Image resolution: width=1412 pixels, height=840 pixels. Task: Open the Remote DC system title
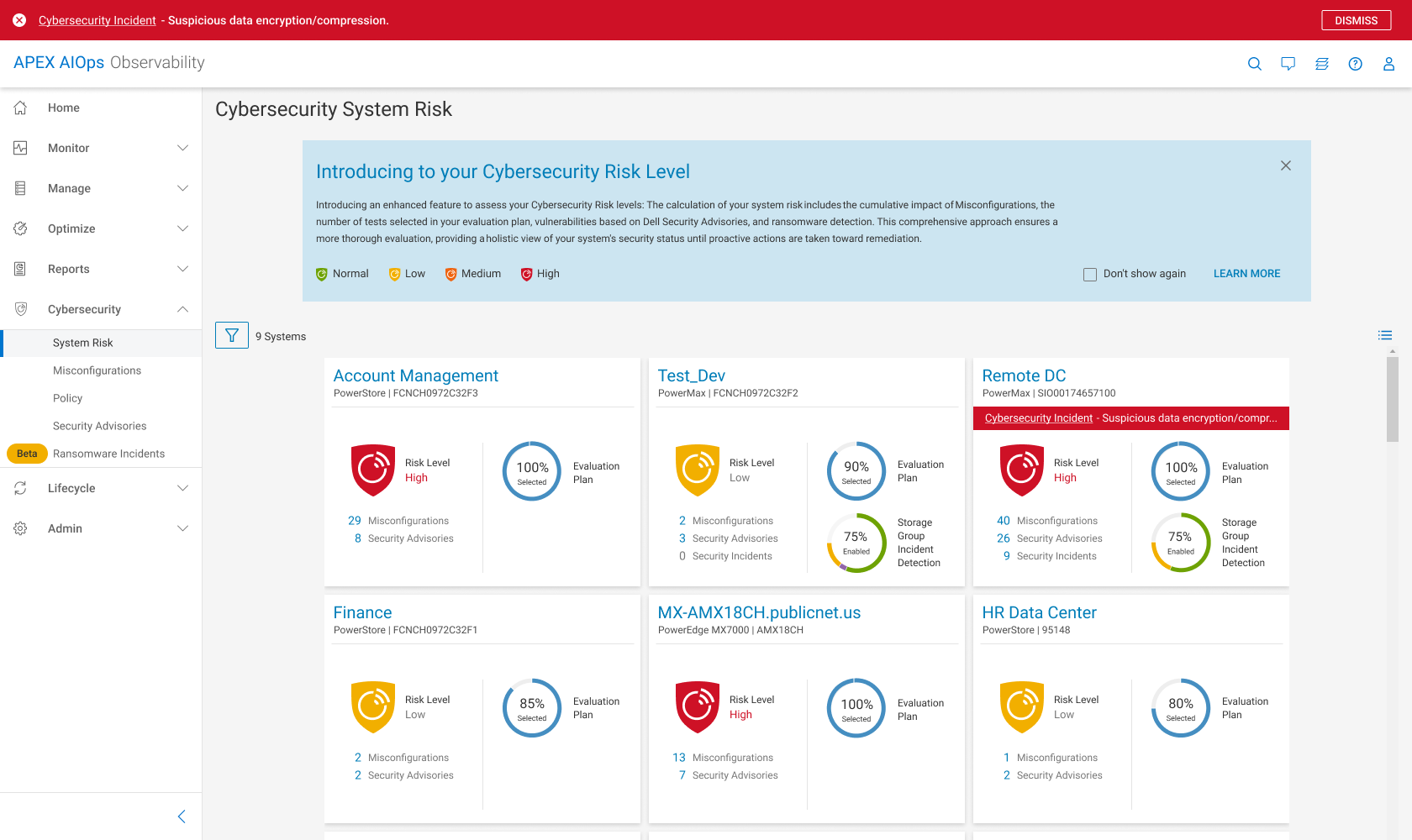(x=1024, y=375)
